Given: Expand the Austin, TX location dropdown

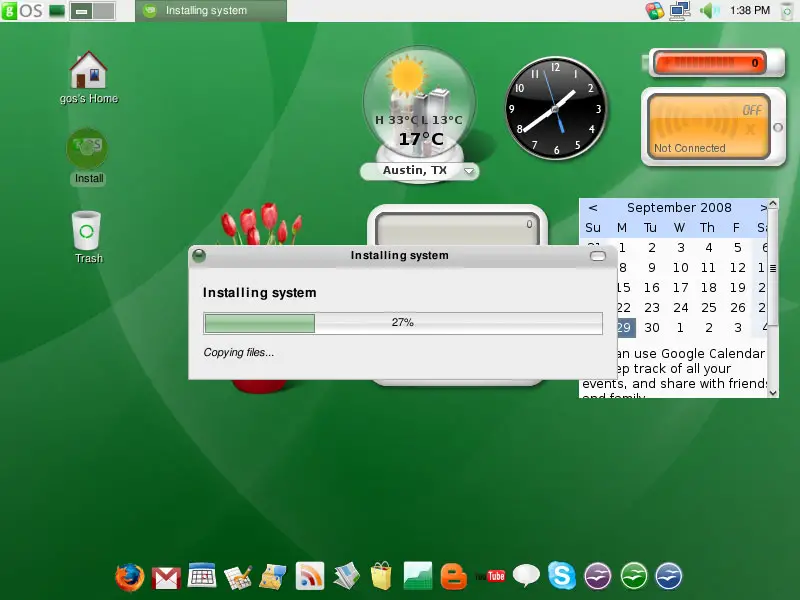Looking at the screenshot, I should click(469, 172).
